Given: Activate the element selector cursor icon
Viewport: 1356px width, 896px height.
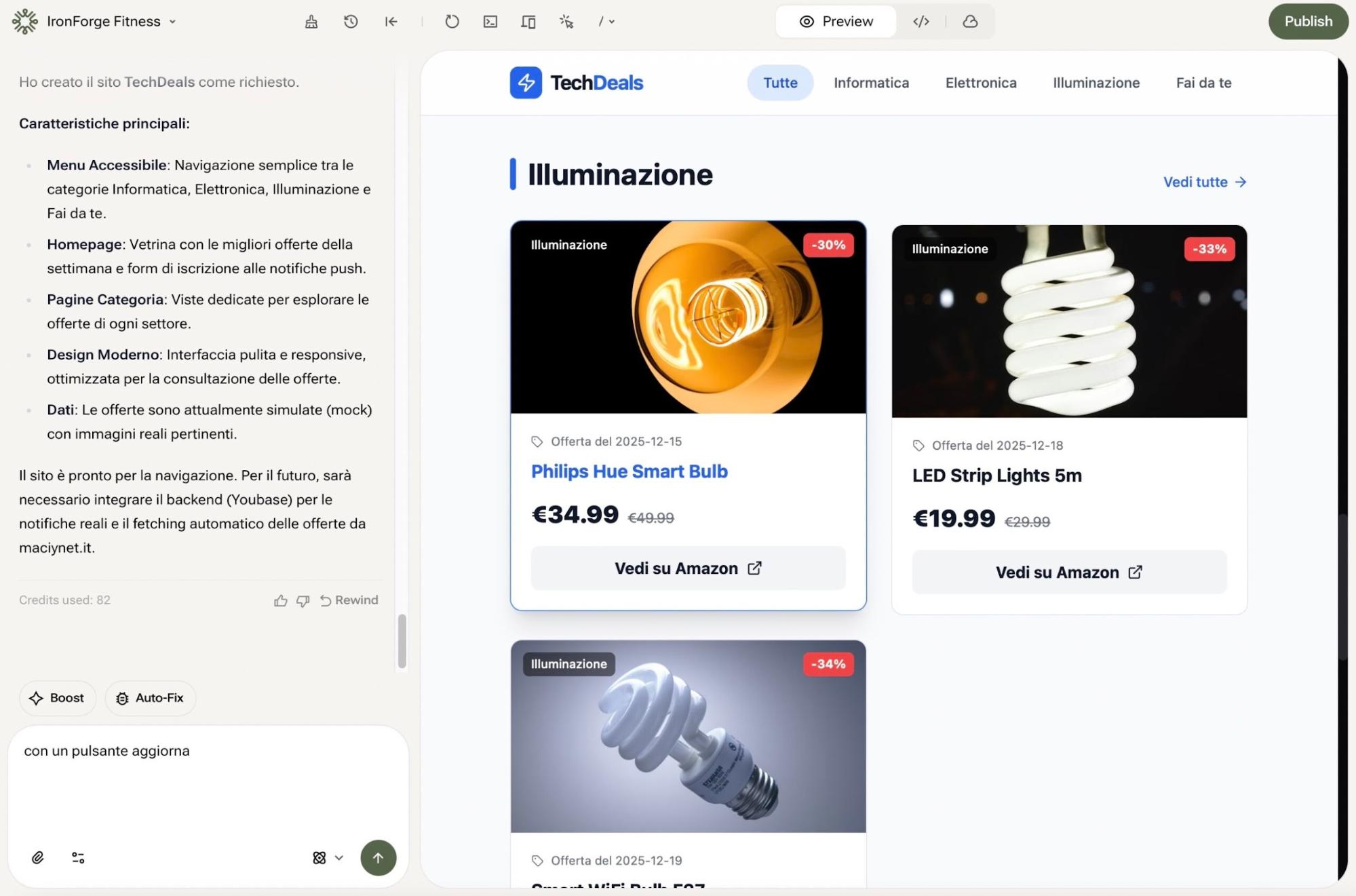Looking at the screenshot, I should [x=566, y=22].
